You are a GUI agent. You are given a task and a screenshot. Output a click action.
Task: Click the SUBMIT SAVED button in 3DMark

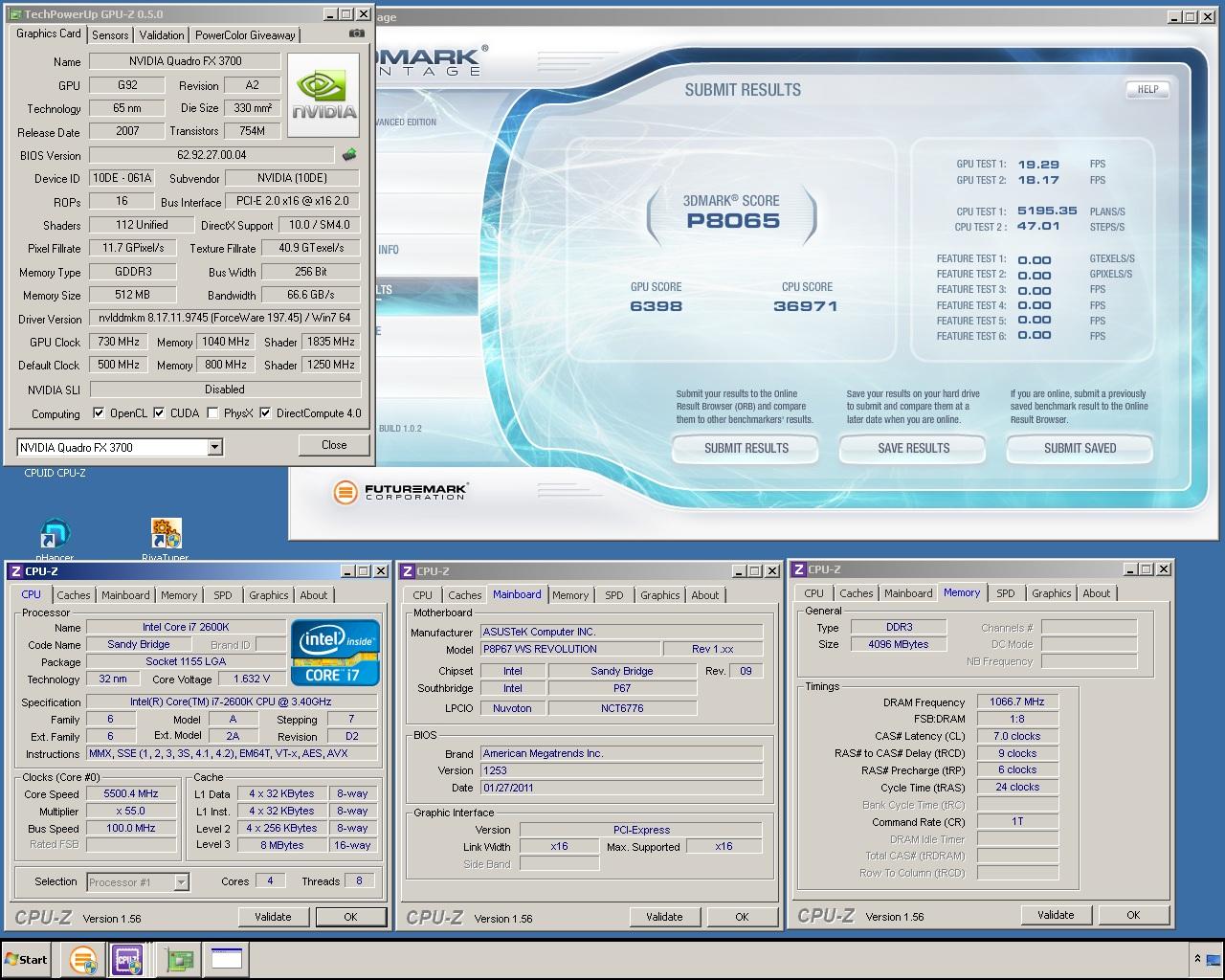(x=1080, y=448)
